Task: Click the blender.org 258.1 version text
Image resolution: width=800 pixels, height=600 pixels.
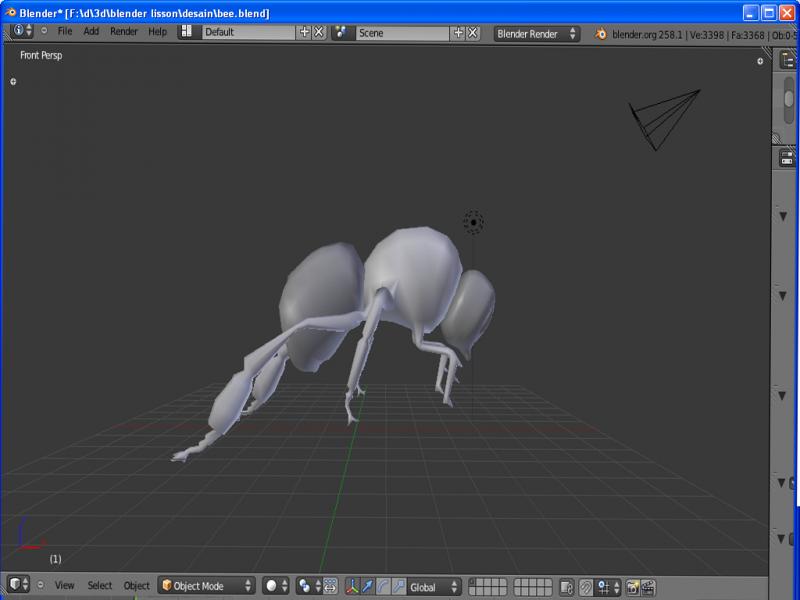Action: pyautogui.click(x=647, y=35)
